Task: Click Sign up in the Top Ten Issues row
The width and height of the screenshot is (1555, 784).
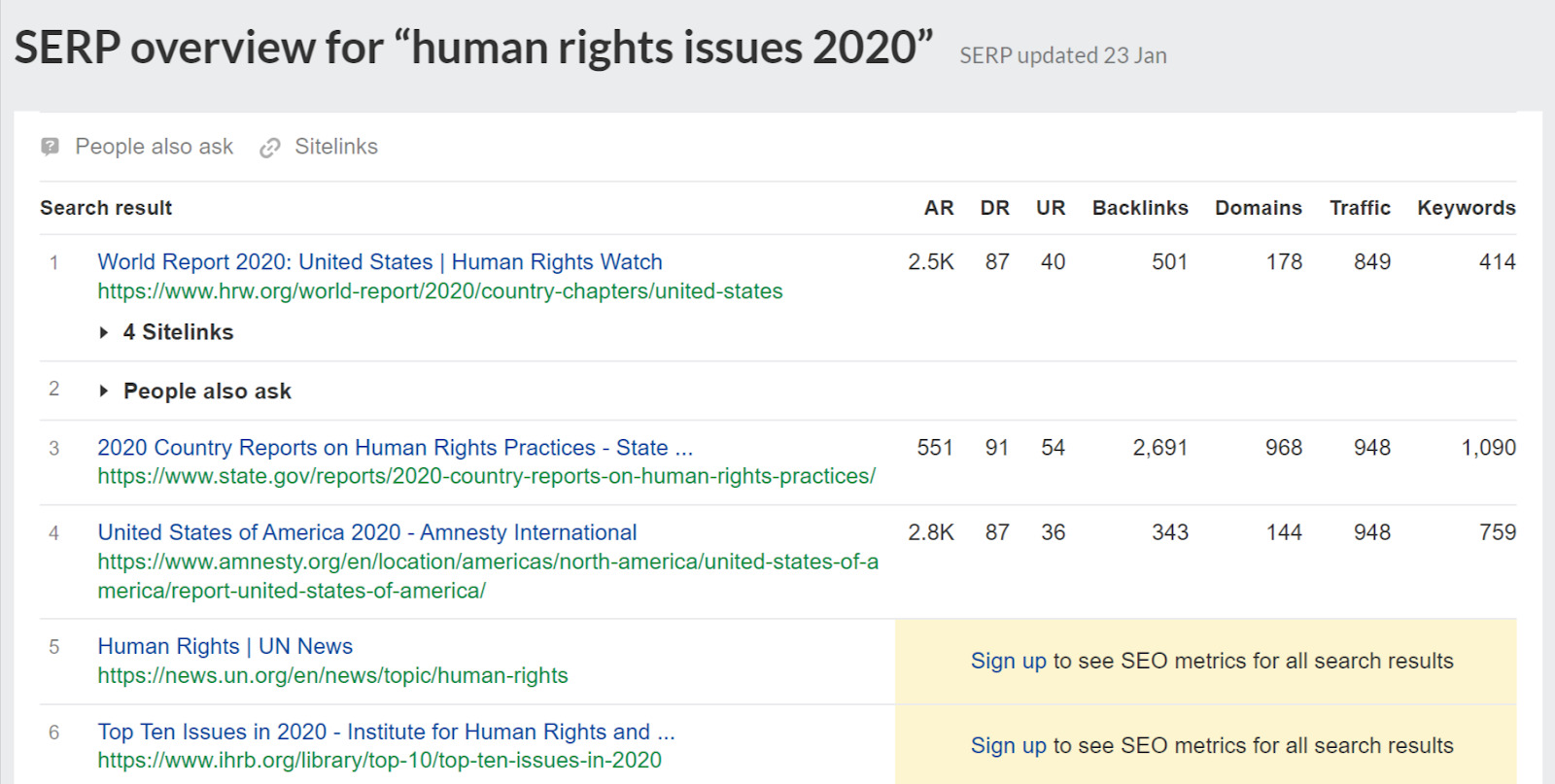Action: 1009,745
